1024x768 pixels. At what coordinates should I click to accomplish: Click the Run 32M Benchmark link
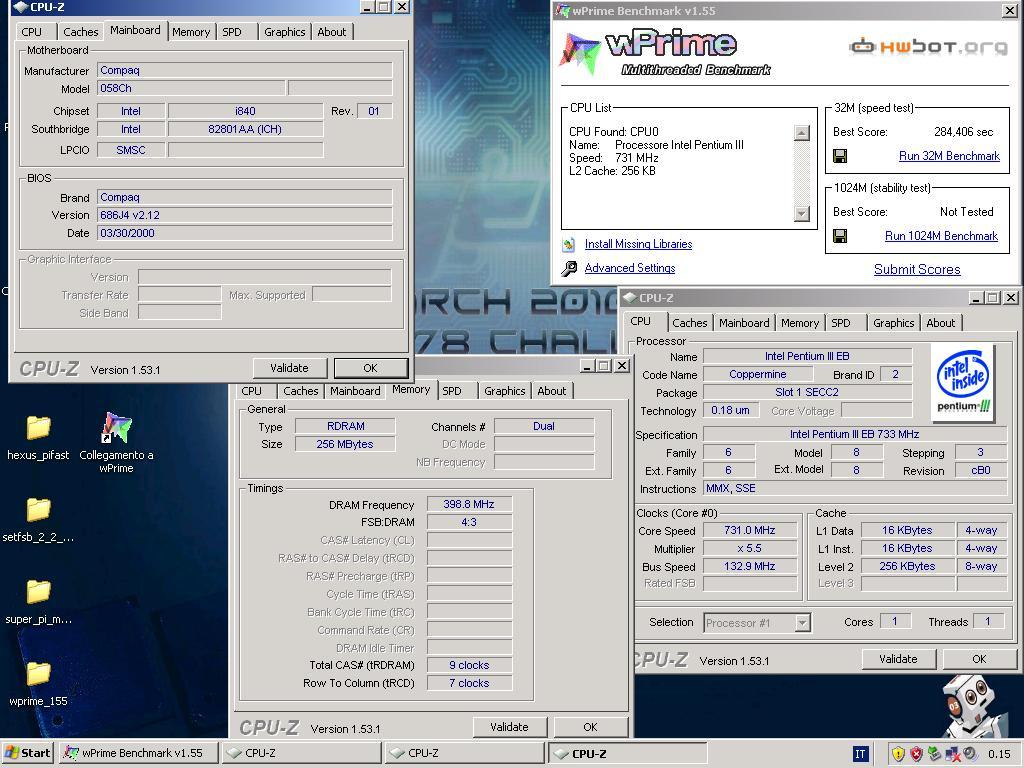tap(949, 156)
